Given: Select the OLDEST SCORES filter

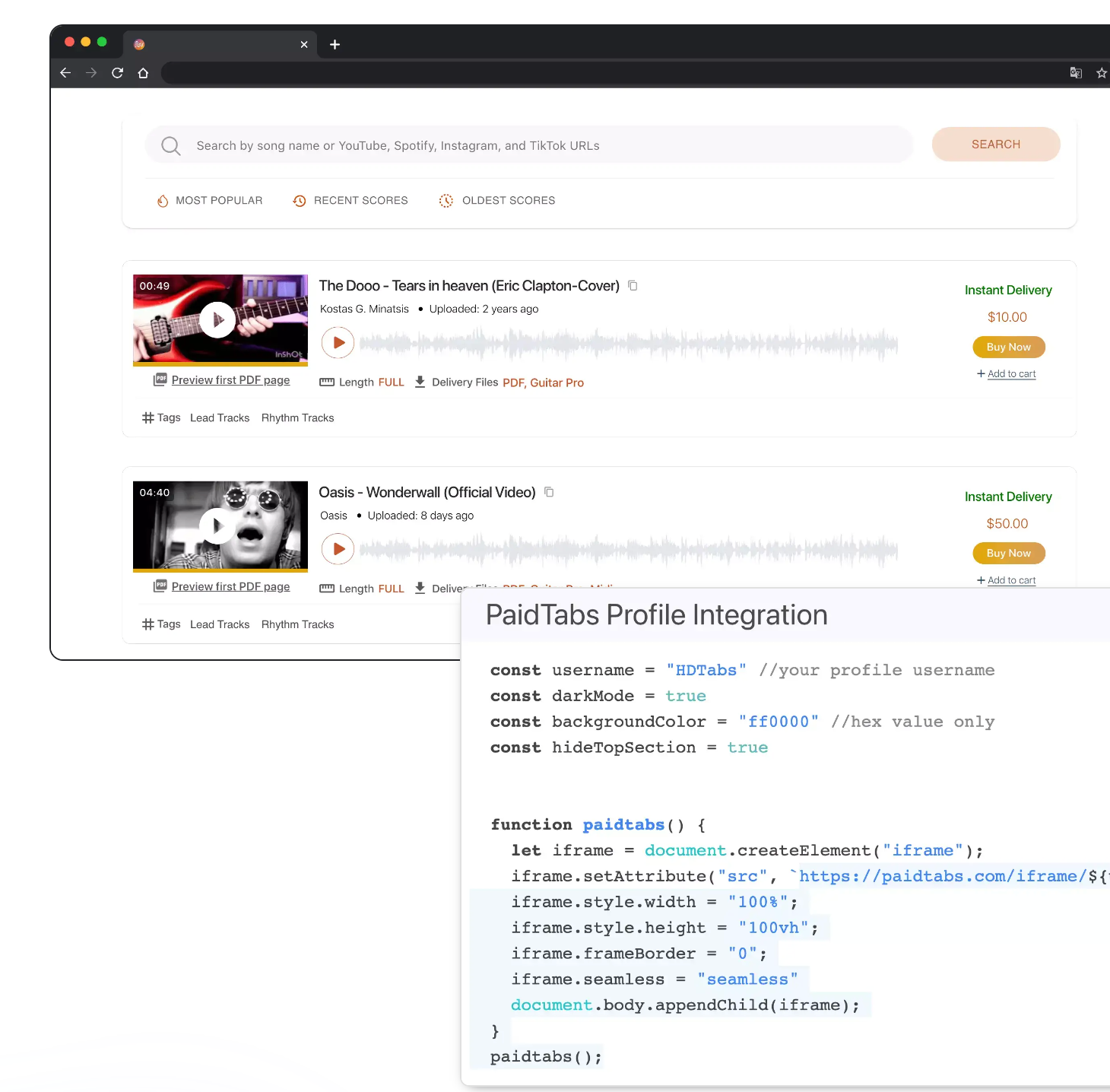Looking at the screenshot, I should coord(497,201).
